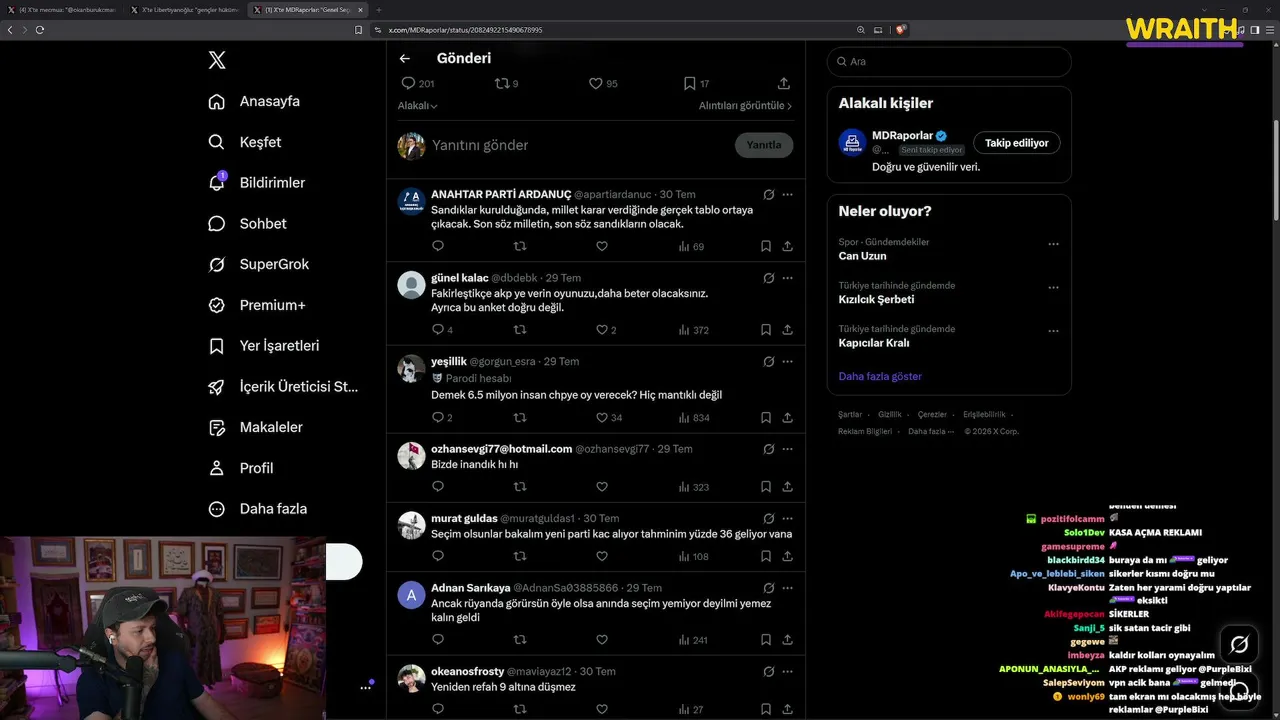
Task: Open MDRaporlar profile from Alakalı kişiler
Action: (902, 136)
